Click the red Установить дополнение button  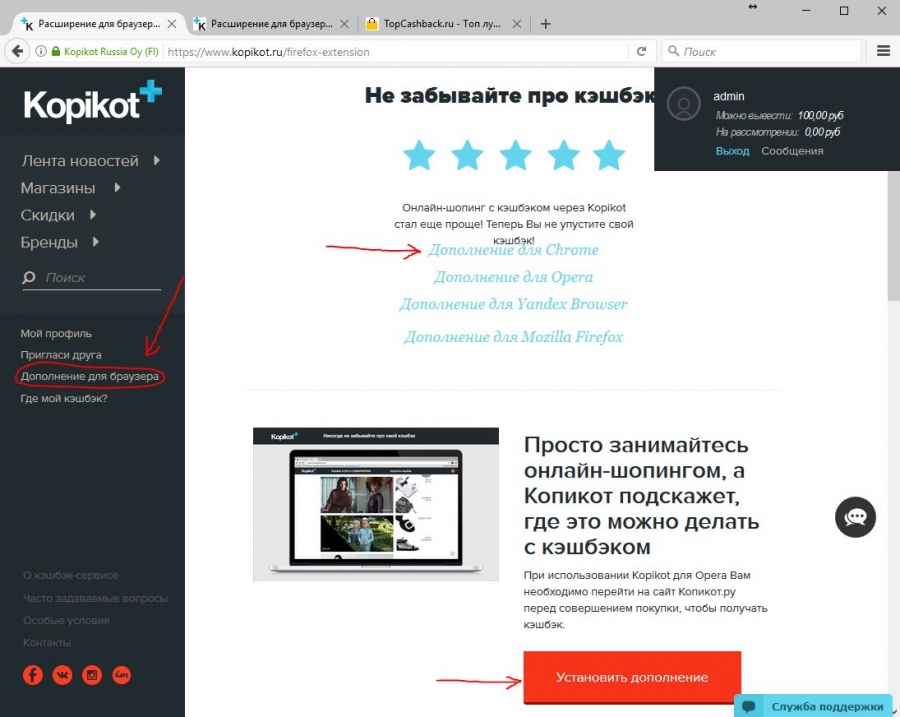(632, 677)
